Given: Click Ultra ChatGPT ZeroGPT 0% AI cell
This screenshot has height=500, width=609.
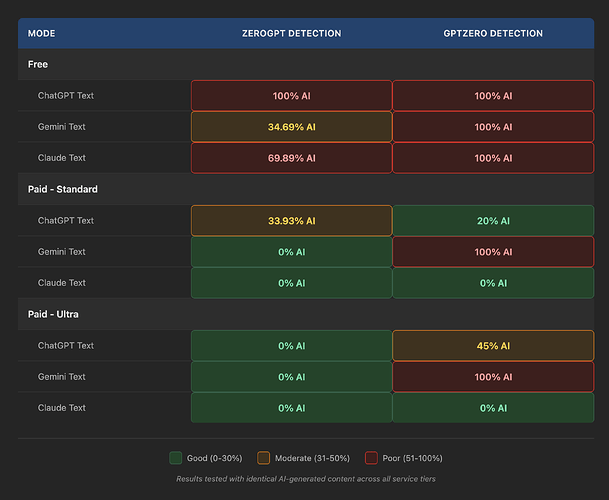Looking at the screenshot, I should tap(291, 345).
